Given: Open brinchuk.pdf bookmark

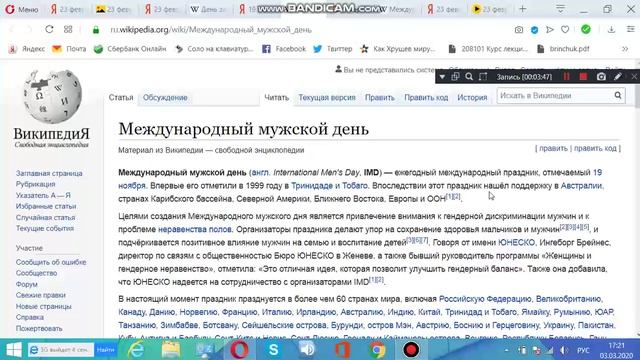Looking at the screenshot, I should 563,49.
